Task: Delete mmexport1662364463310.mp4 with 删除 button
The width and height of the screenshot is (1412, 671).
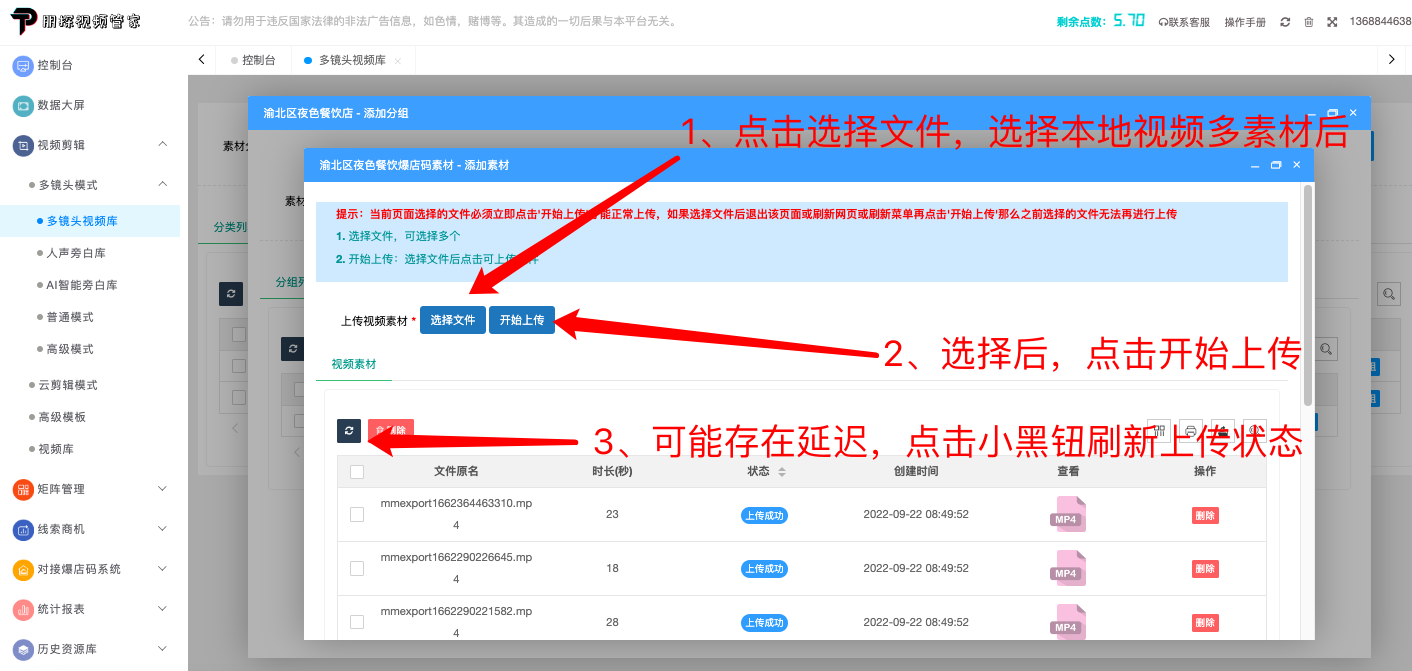Action: (1205, 515)
